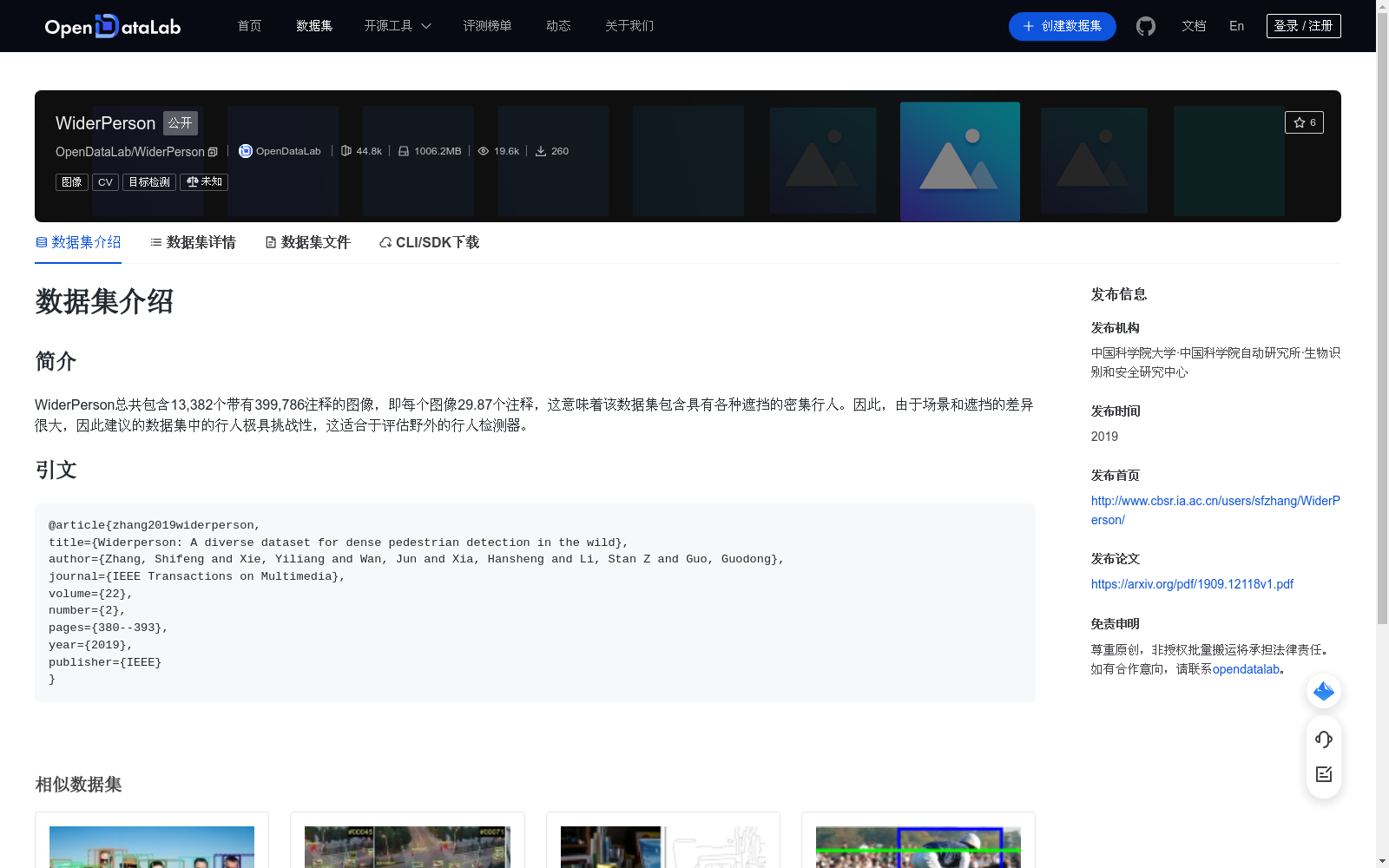Click the file size disk icon
This screenshot has height=868, width=1389.
tap(404, 151)
